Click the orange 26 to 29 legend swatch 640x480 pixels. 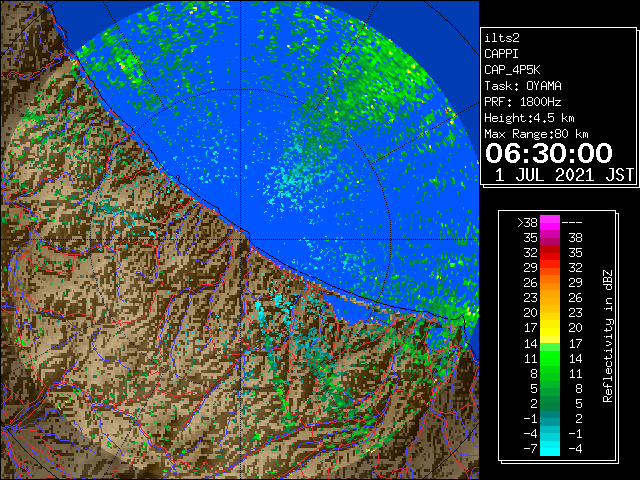(550, 282)
